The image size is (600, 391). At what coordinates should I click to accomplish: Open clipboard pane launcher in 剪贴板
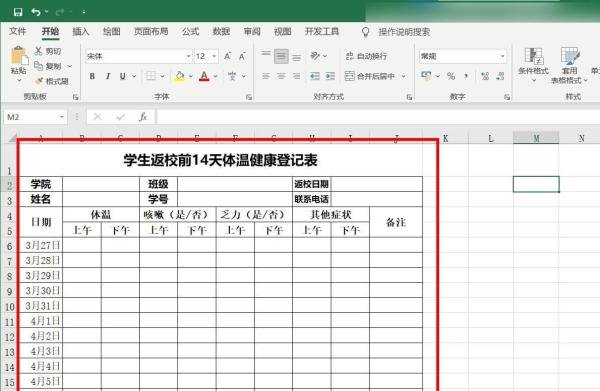[x=75, y=97]
